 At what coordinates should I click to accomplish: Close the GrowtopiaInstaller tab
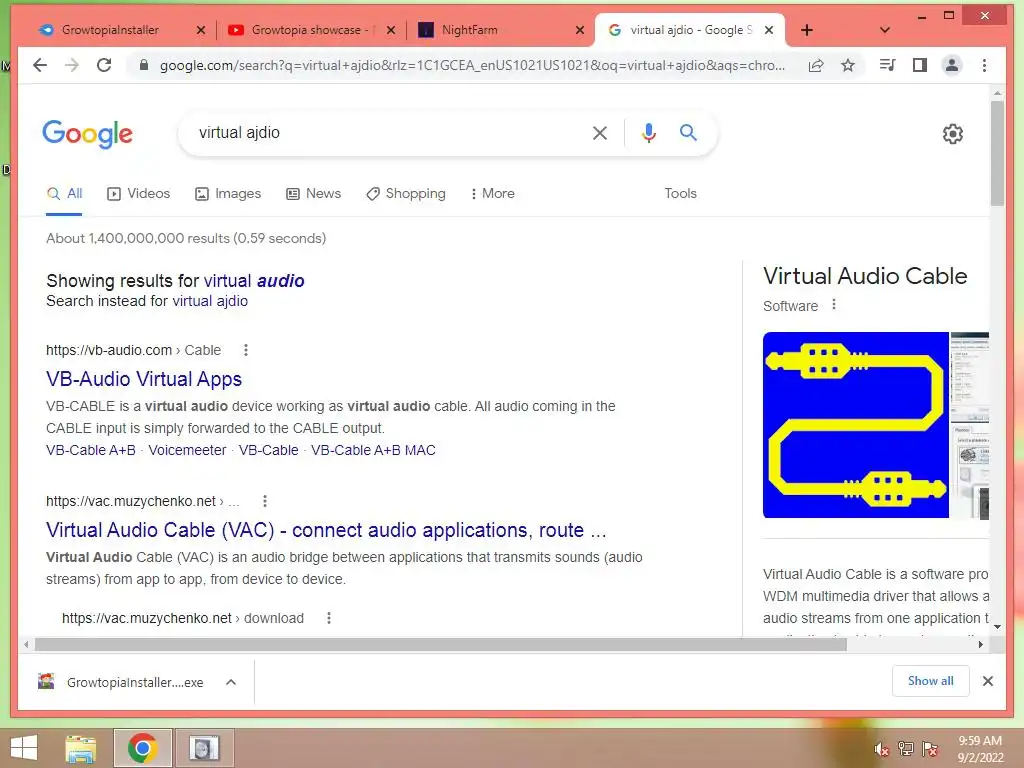coord(201,30)
